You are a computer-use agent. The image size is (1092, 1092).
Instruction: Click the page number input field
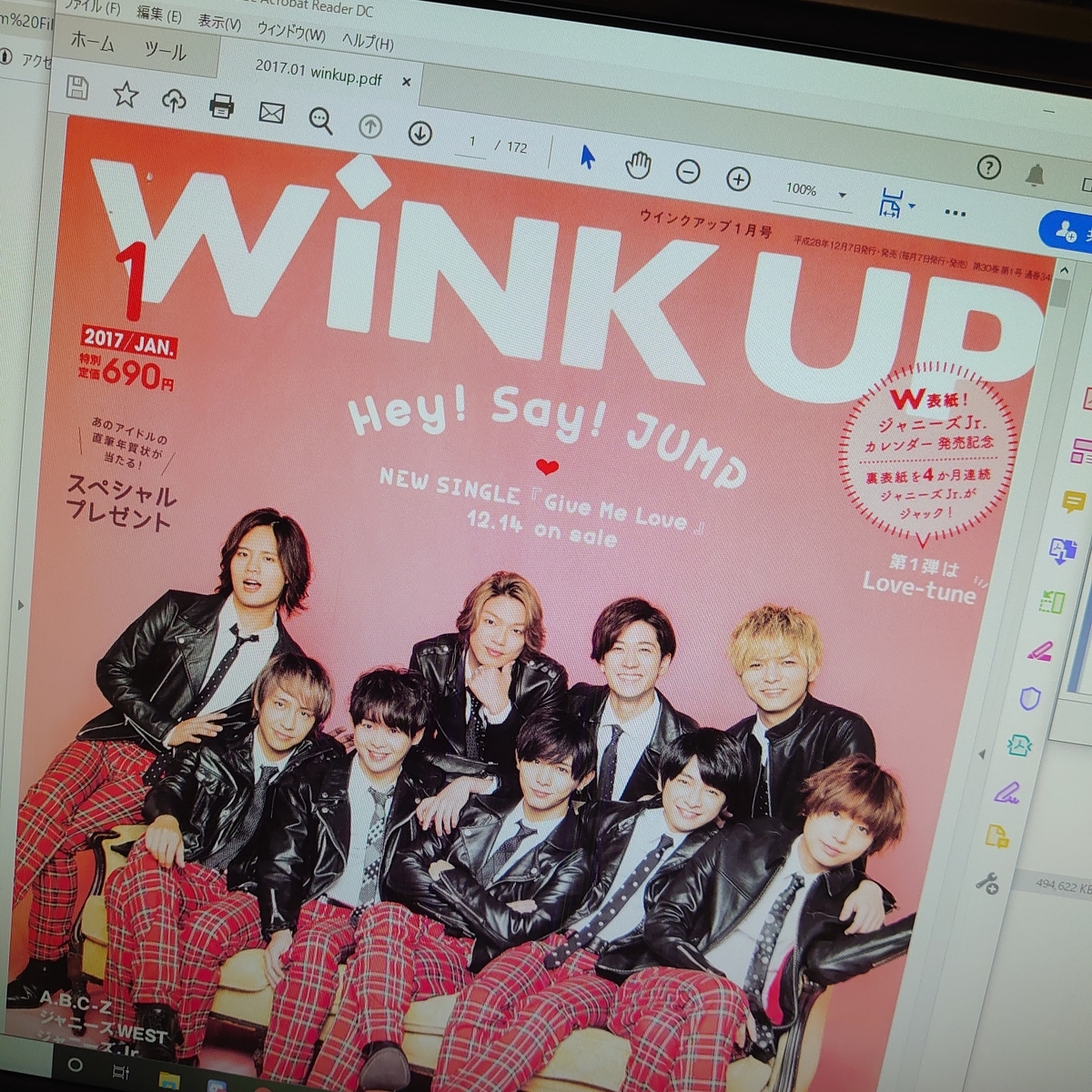472,142
